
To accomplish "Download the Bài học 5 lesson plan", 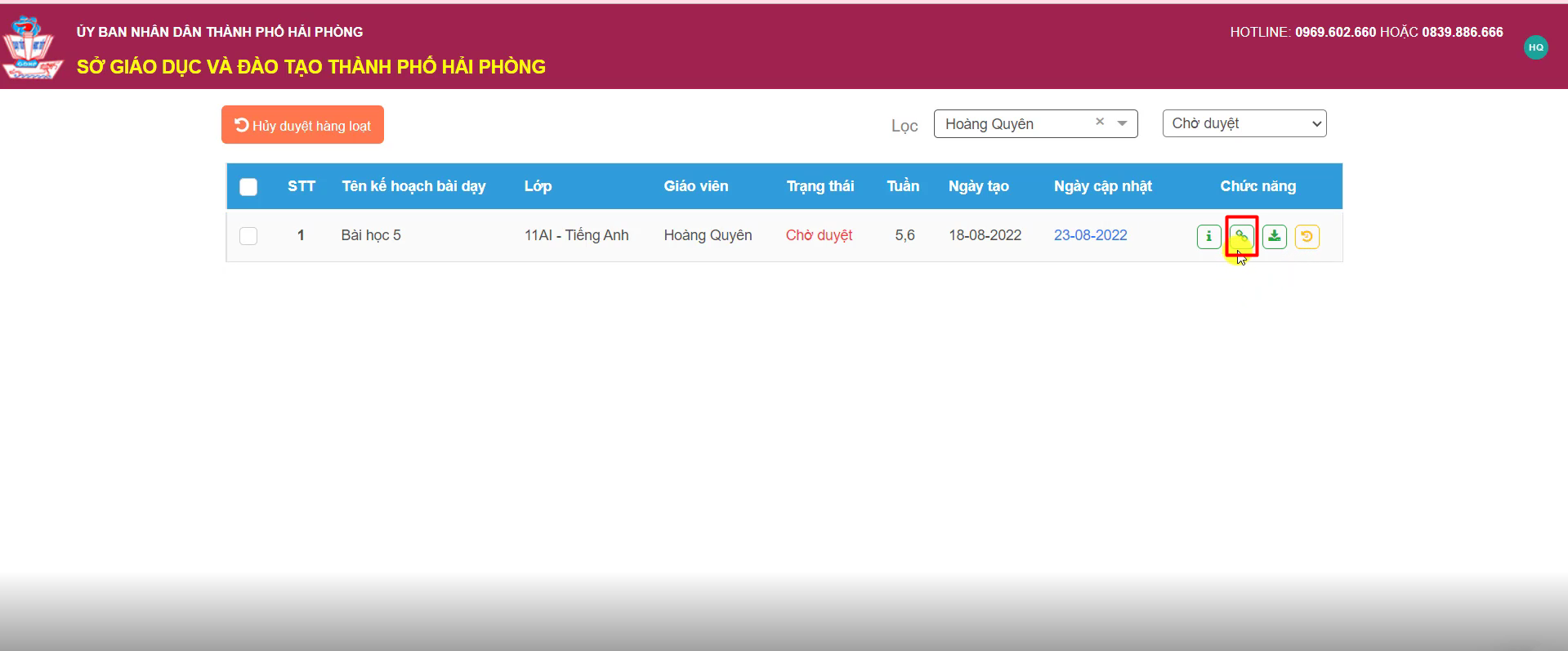I will 1274,236.
